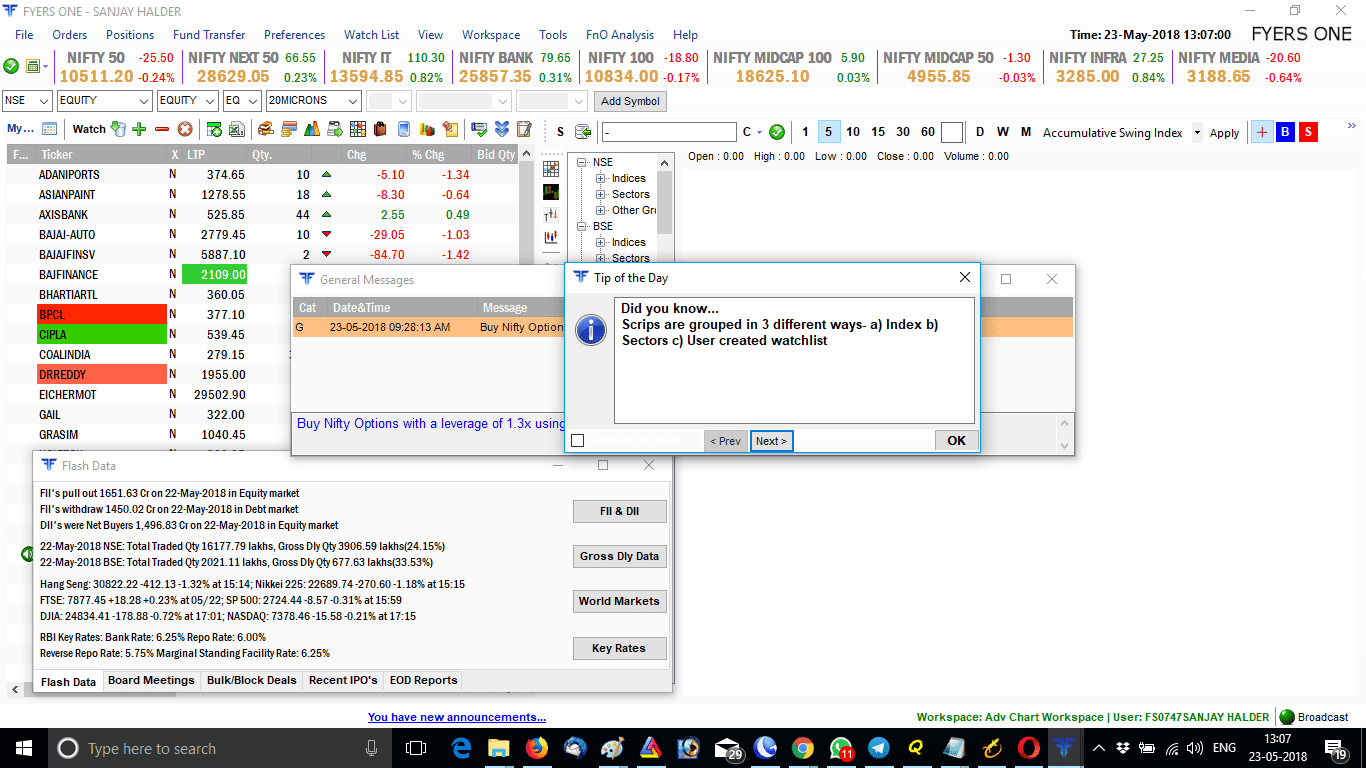This screenshot has width=1366, height=768.
Task: Click the Windows search box 'Type here to search'
Action: coord(218,748)
